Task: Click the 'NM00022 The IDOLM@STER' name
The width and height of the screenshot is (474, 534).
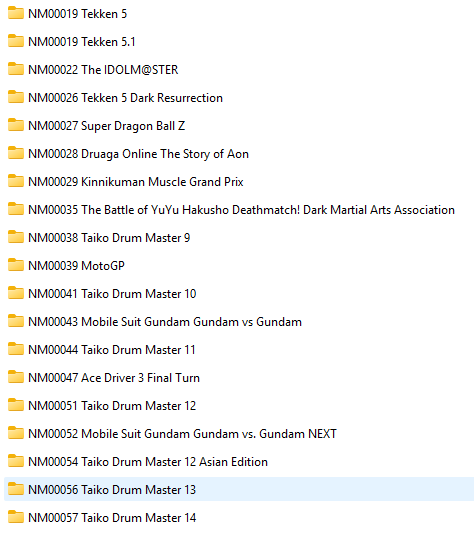Action: click(x=103, y=69)
